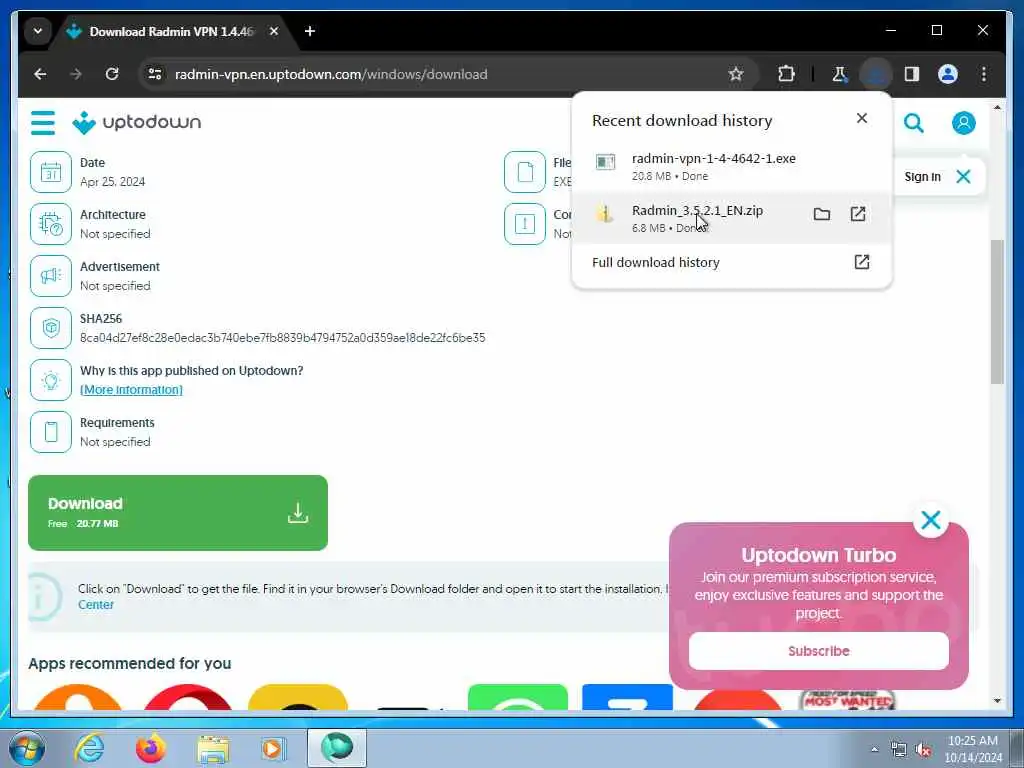Click the address bar URL
The height and width of the screenshot is (768, 1024).
tap(331, 74)
